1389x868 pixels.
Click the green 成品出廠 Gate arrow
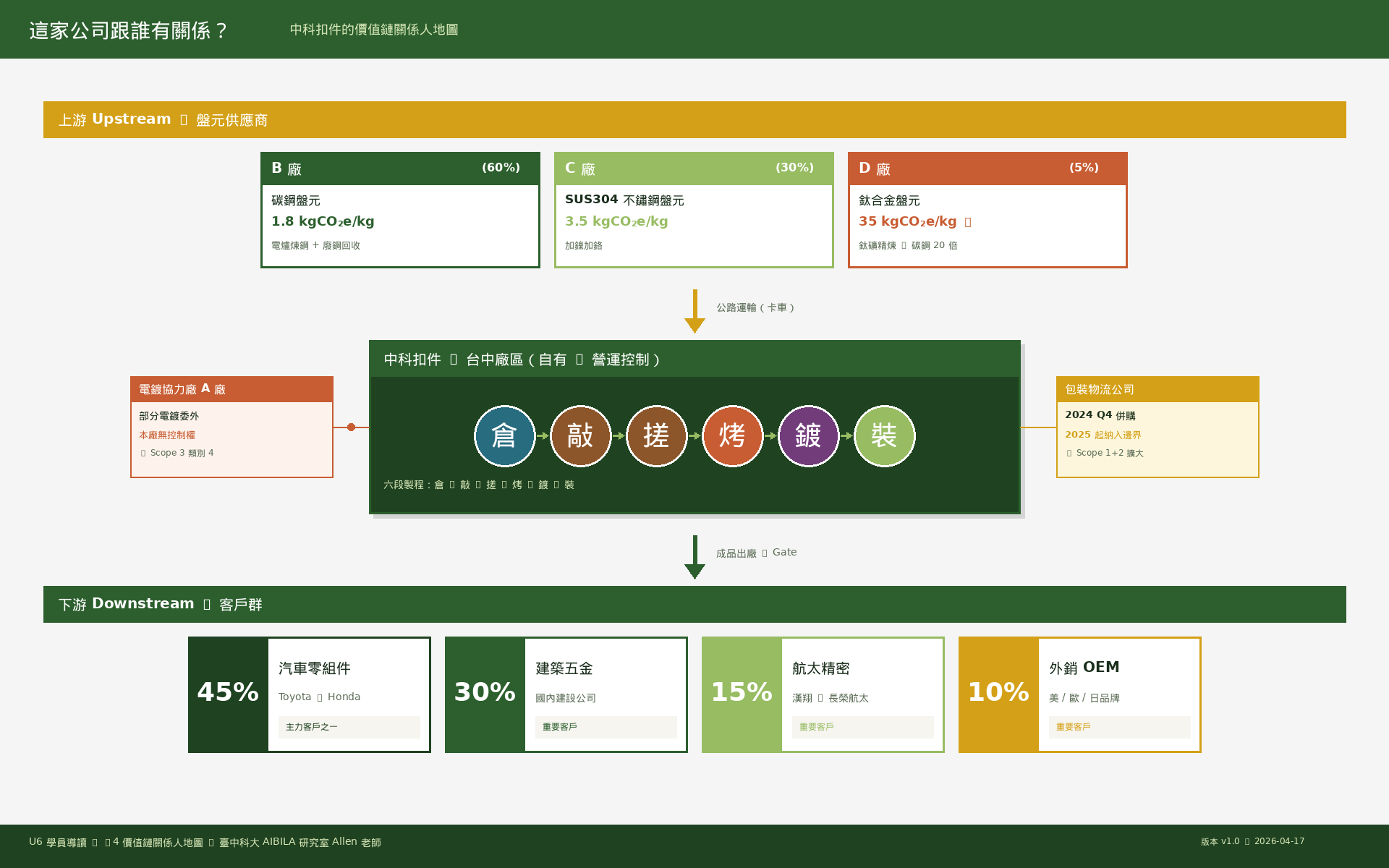click(694, 557)
